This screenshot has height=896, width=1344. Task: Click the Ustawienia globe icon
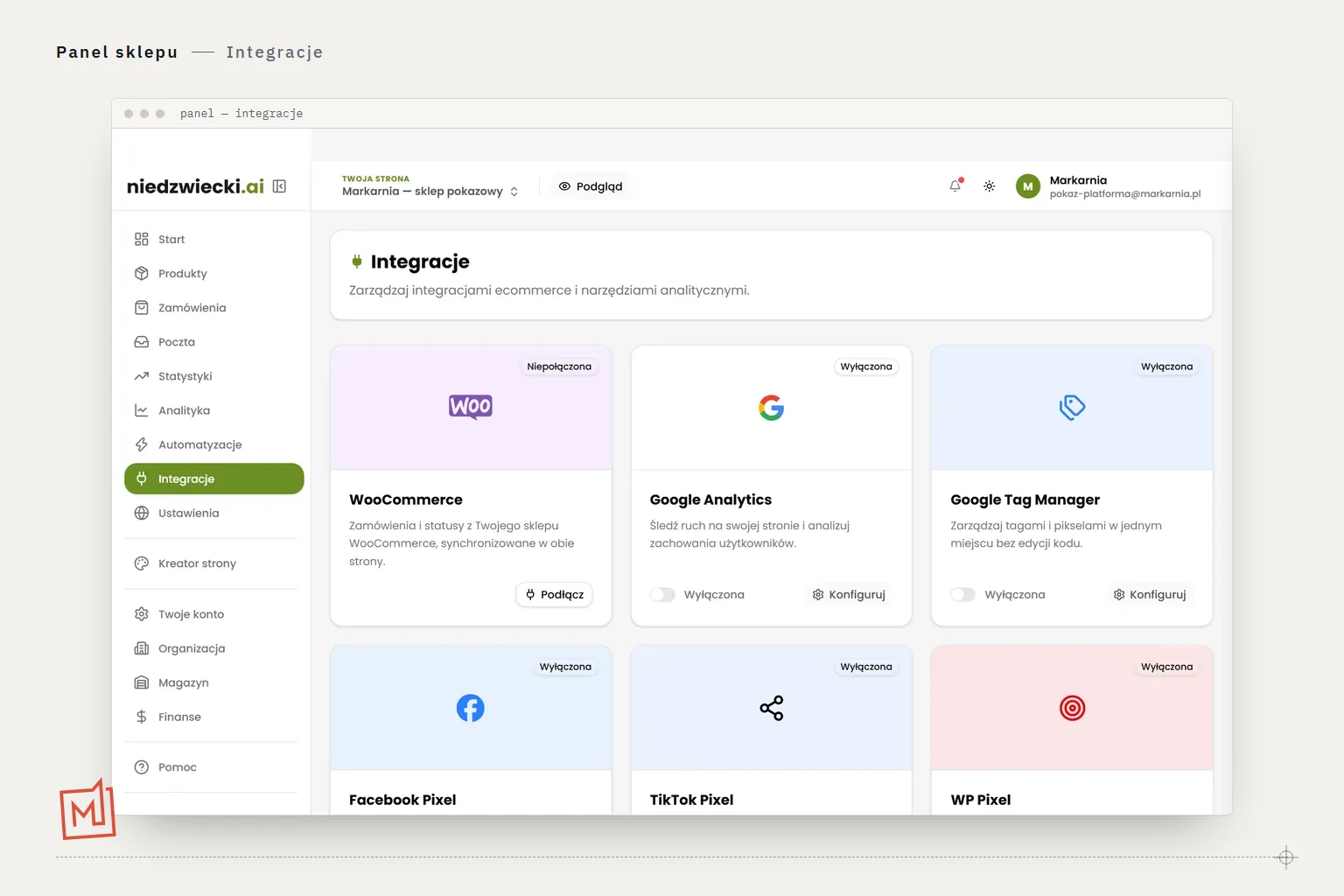point(142,513)
